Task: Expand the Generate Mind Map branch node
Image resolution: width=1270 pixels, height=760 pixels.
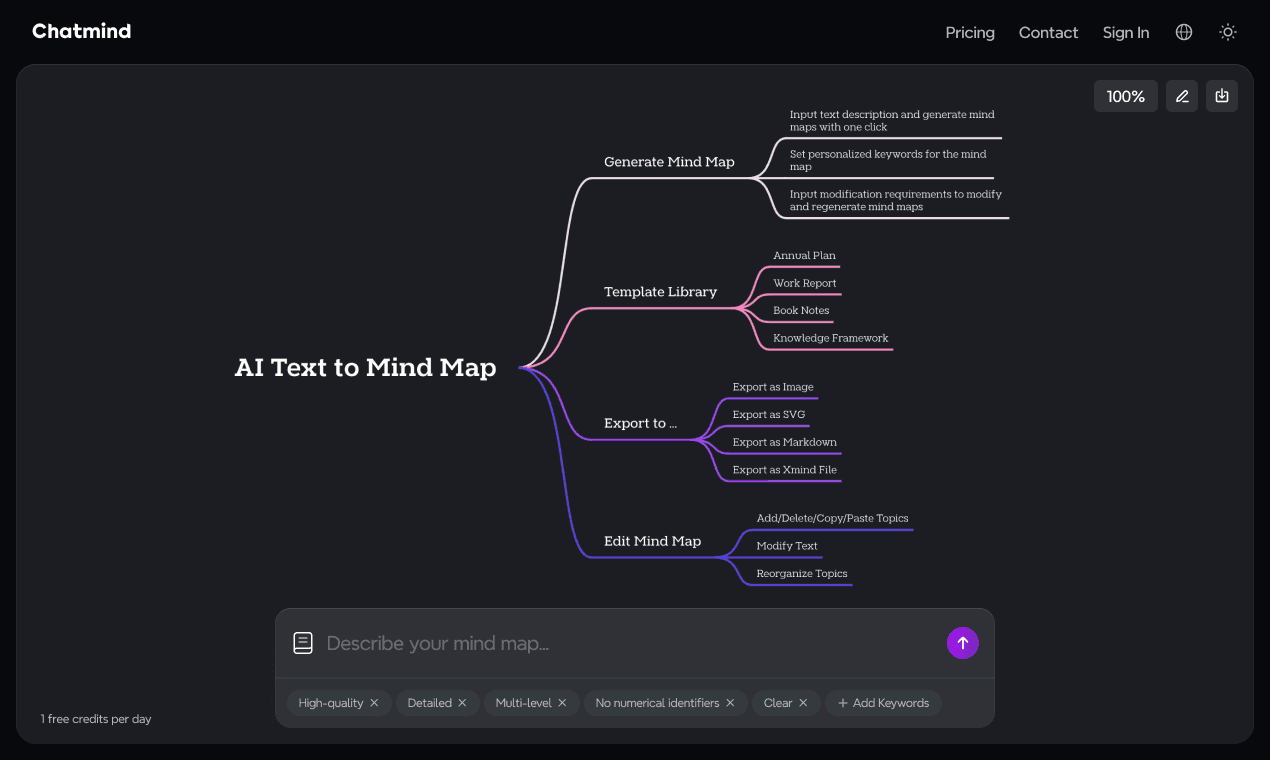Action: 668,161
